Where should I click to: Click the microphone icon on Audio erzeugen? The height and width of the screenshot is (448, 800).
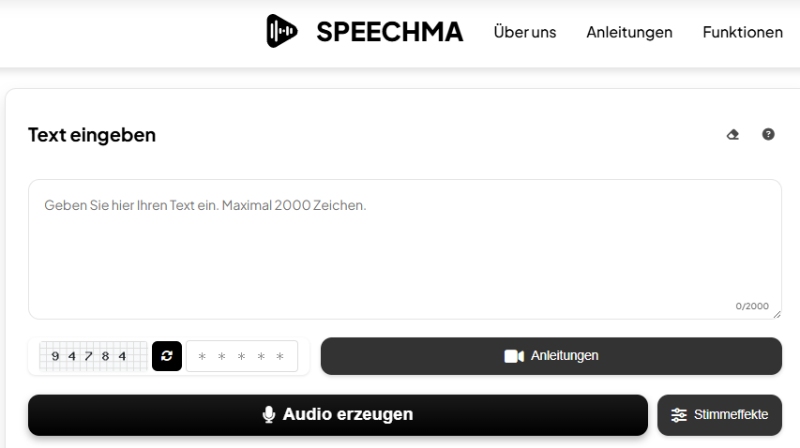click(x=269, y=414)
